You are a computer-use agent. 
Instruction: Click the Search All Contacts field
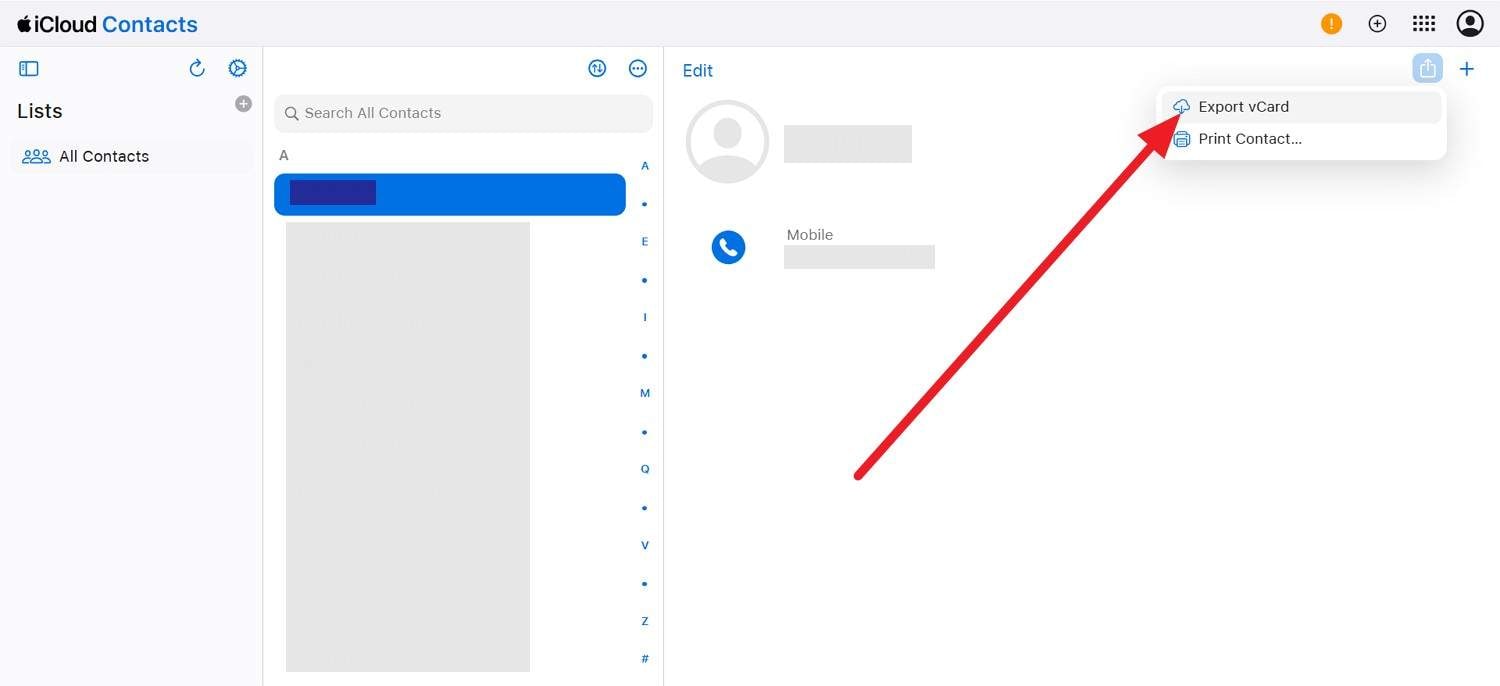pyautogui.click(x=463, y=113)
